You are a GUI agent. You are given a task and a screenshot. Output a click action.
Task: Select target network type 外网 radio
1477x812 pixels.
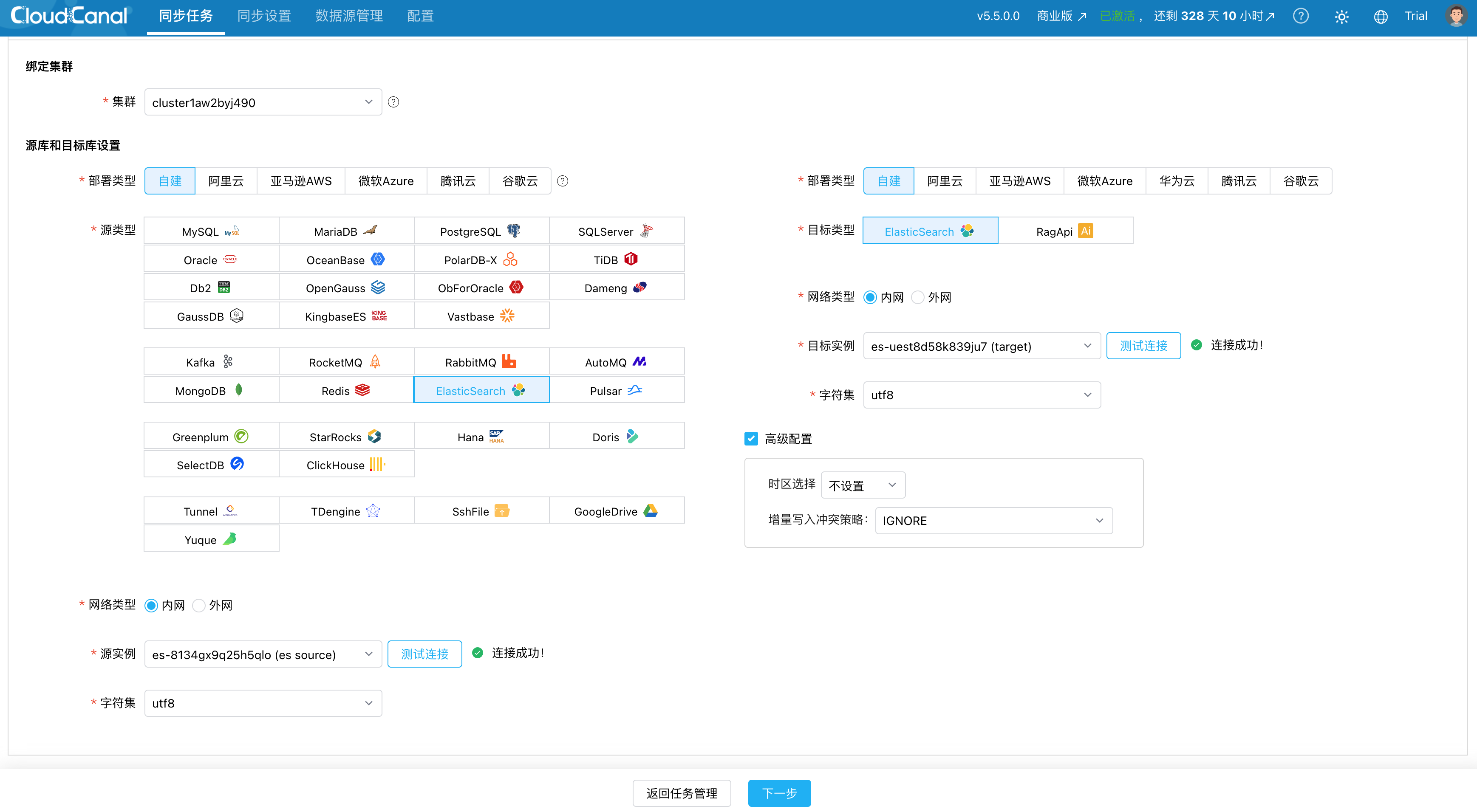click(x=917, y=297)
